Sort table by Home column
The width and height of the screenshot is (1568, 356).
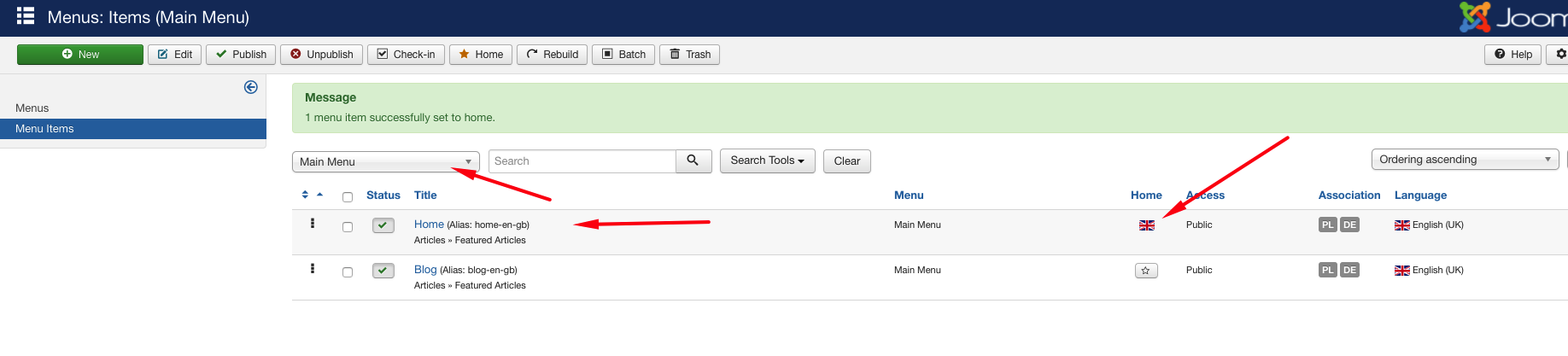pyautogui.click(x=1146, y=196)
